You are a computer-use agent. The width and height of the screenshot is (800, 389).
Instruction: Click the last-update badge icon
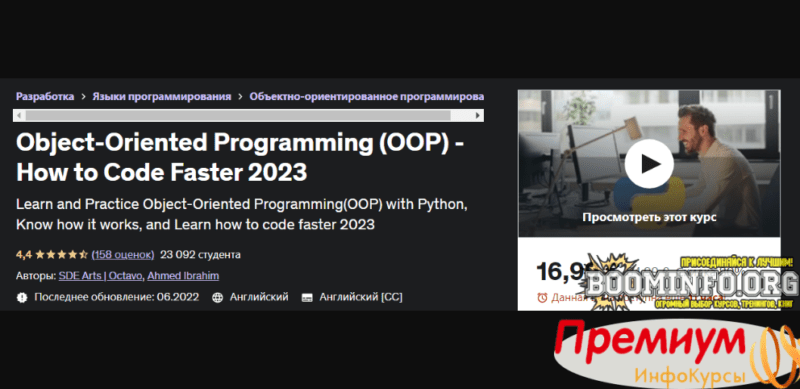tap(22, 297)
